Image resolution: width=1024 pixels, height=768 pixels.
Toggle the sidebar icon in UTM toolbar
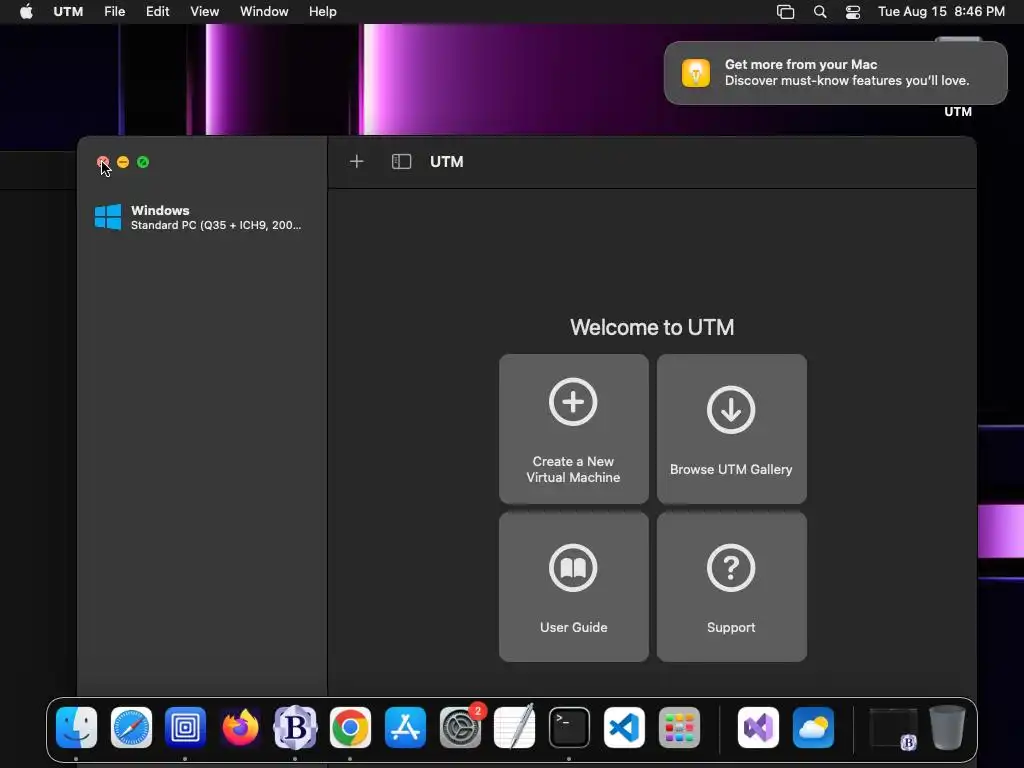click(x=401, y=161)
